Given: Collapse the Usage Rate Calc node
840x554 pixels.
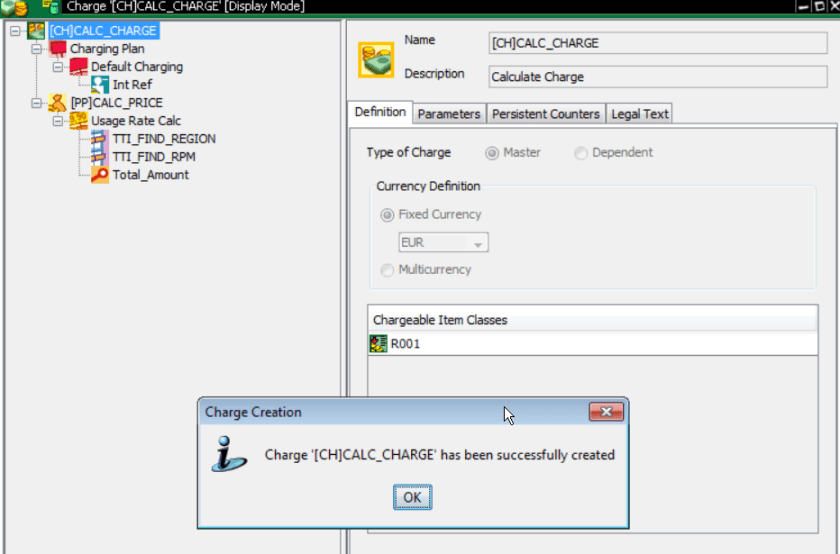Looking at the screenshot, I should click(x=58, y=121).
